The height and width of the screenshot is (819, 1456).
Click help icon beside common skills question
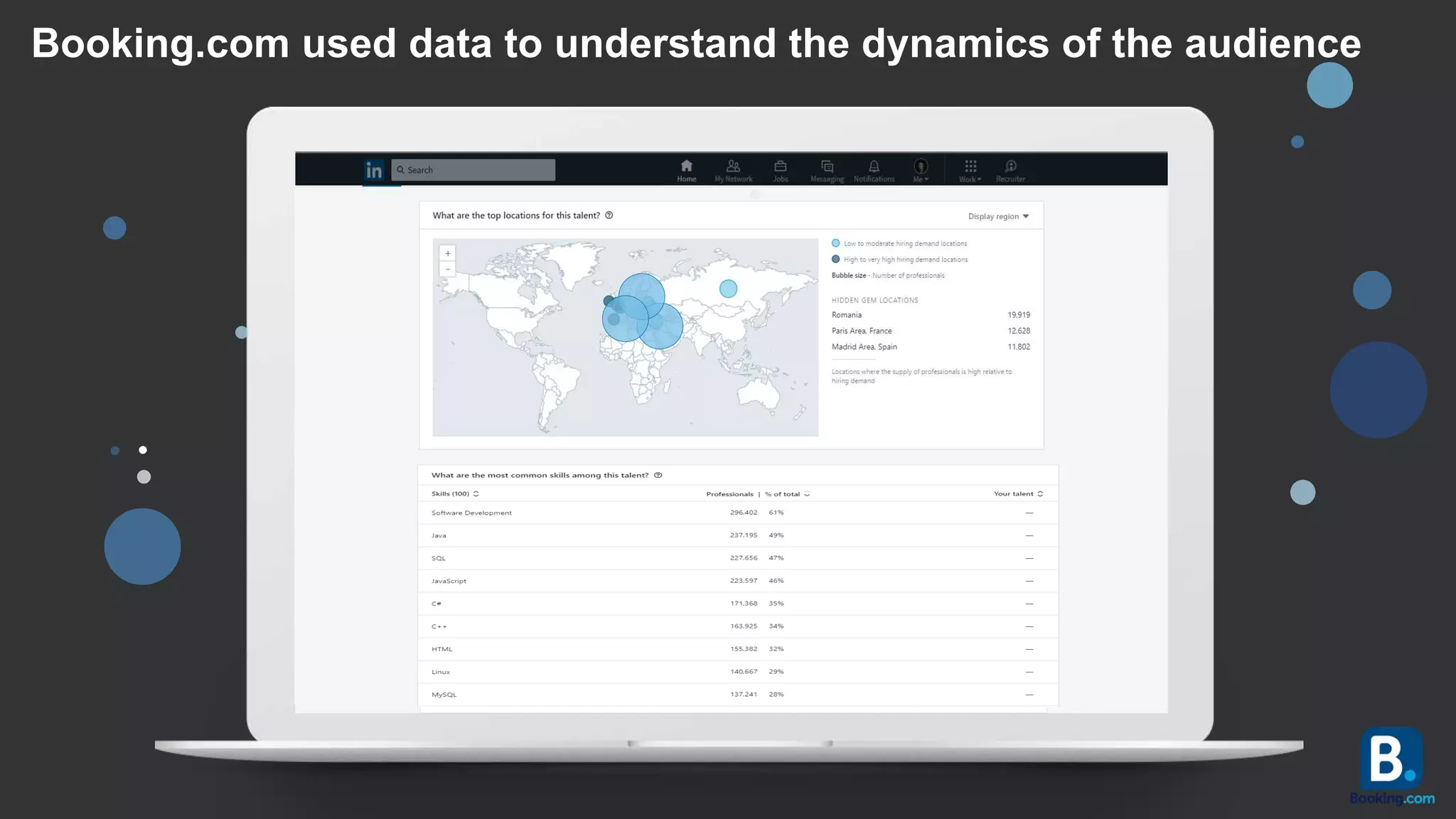658,475
